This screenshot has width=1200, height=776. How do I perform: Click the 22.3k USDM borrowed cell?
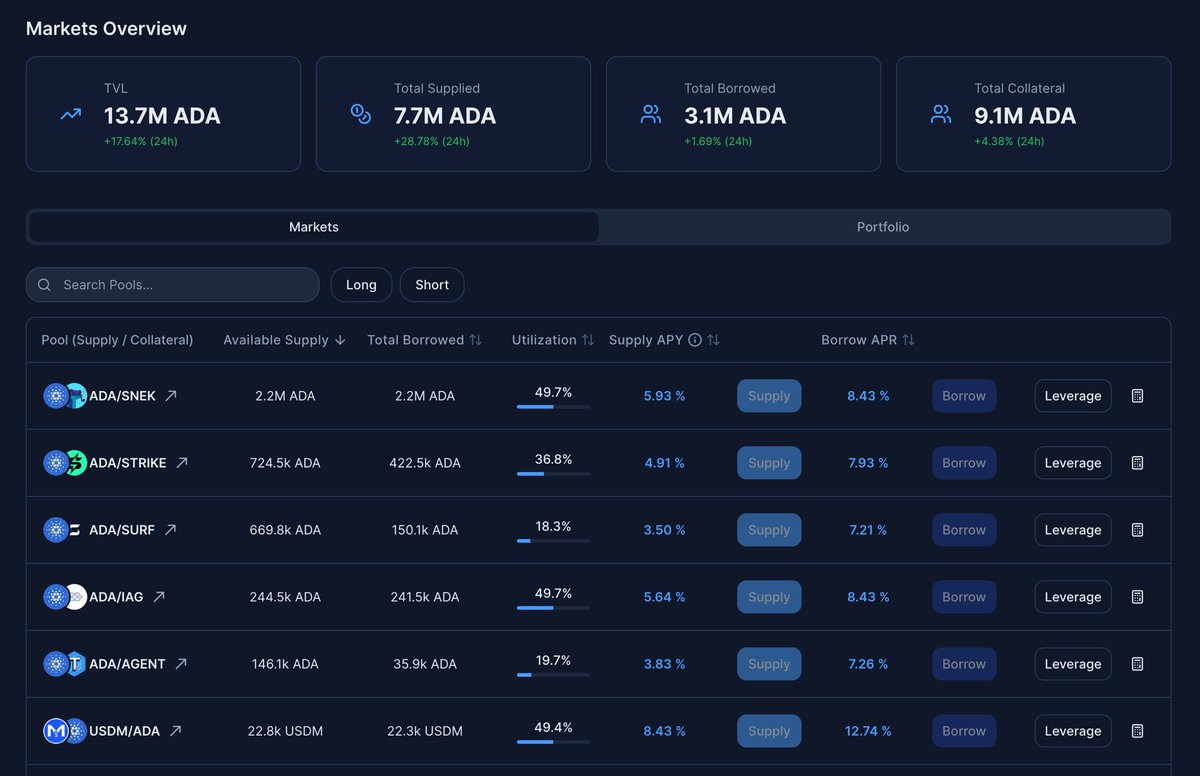[425, 731]
